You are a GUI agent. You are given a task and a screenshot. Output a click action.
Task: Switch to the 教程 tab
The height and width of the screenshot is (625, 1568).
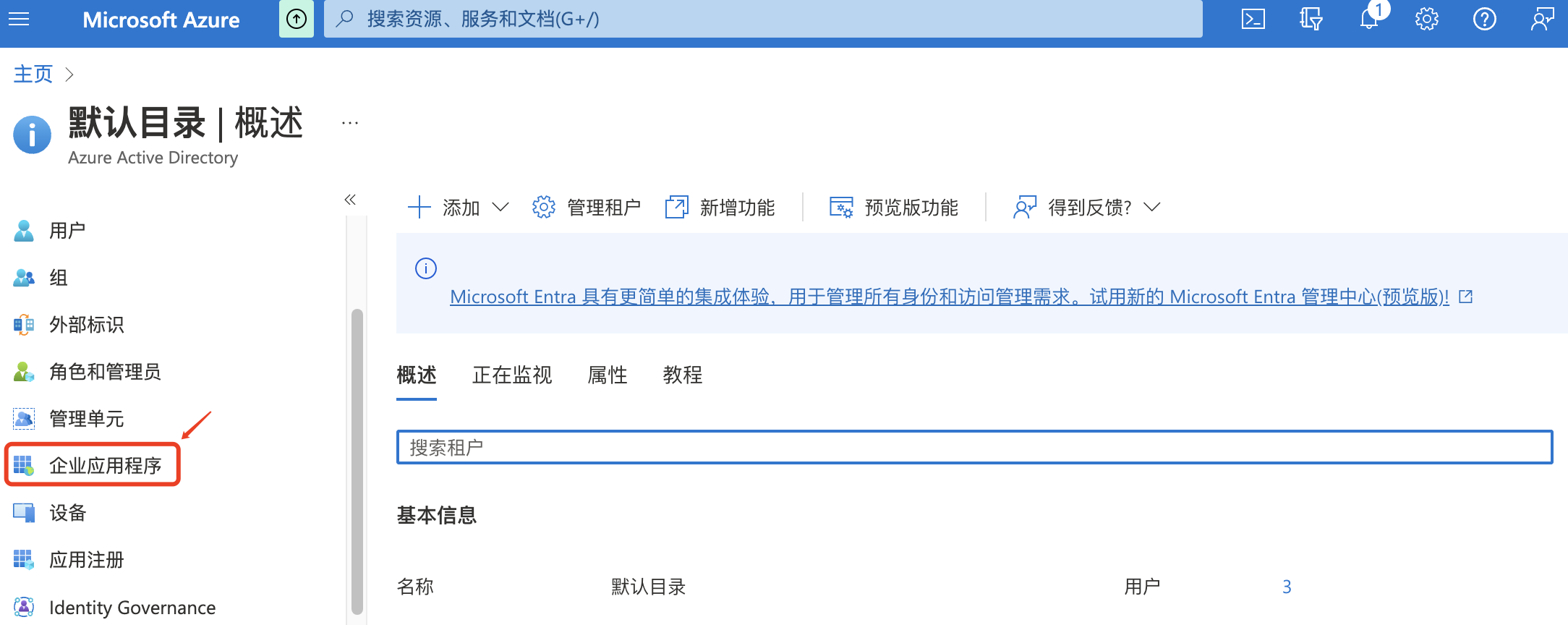[x=683, y=375]
